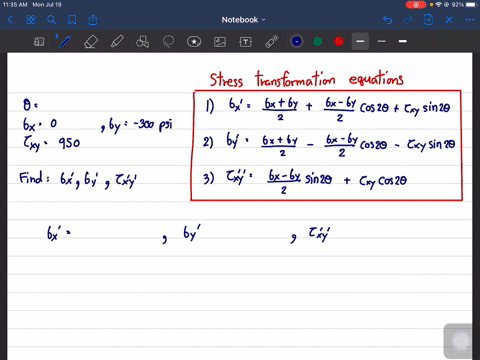The height and width of the screenshot is (360, 480).
Task: Tap the battery status icon
Action: [x=472, y=5]
